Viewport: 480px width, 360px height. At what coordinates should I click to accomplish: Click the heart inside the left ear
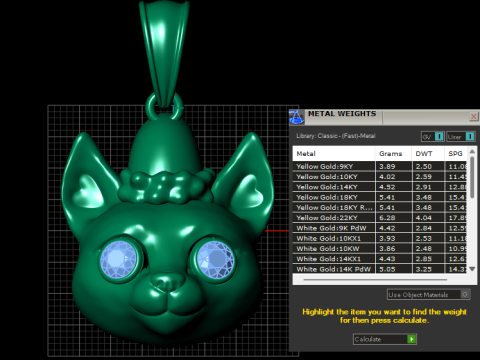(88, 191)
